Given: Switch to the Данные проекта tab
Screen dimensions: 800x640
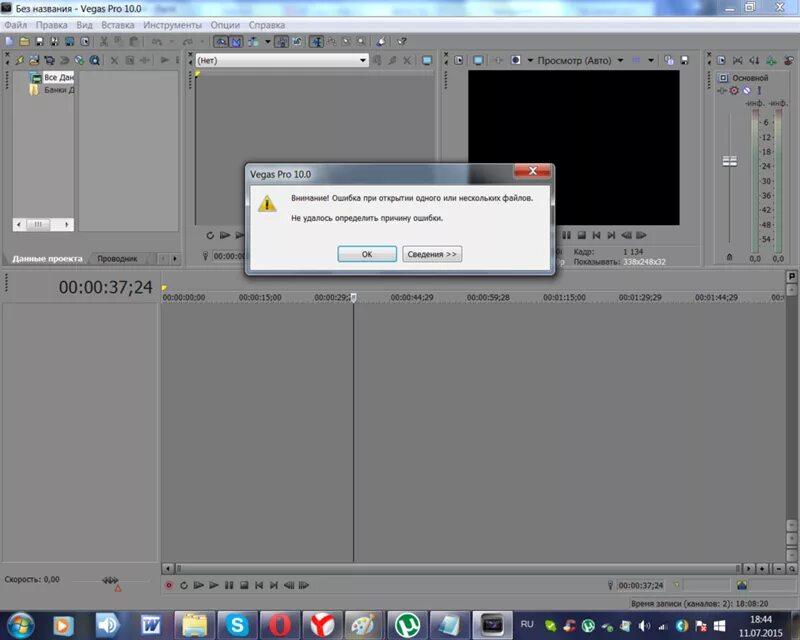Looking at the screenshot, I should click(x=47, y=259).
